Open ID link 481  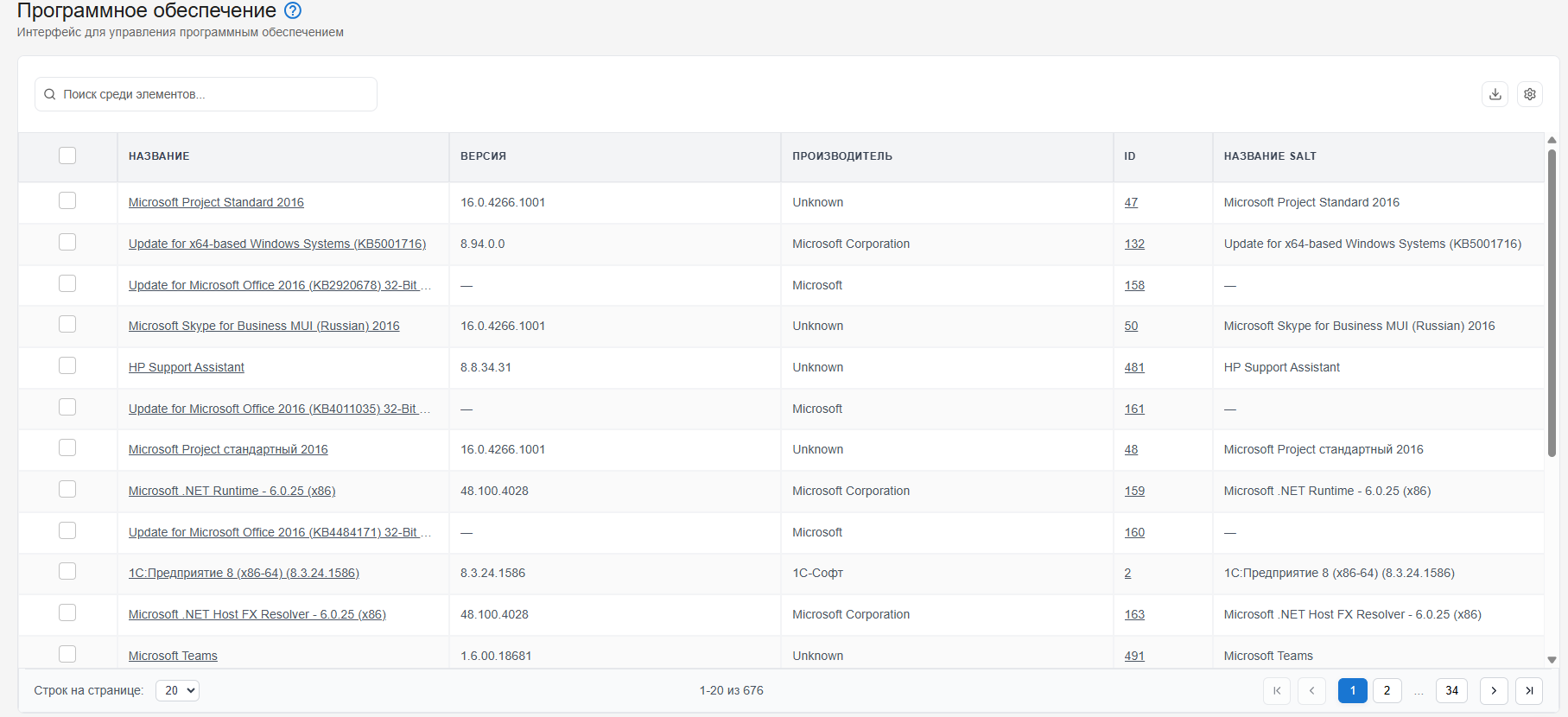click(x=1134, y=367)
